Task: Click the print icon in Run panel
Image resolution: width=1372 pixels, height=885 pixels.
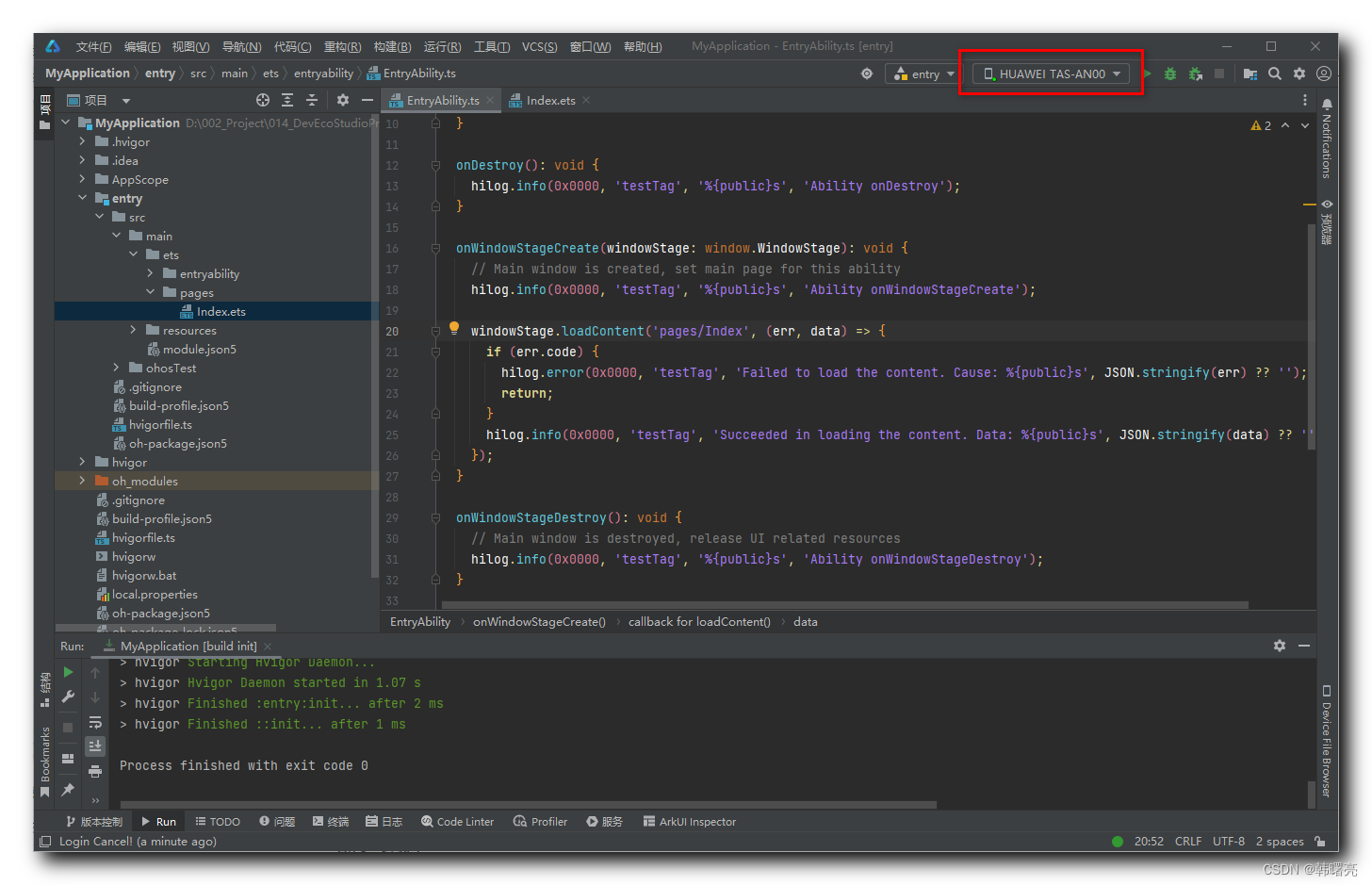Action: coord(95,771)
